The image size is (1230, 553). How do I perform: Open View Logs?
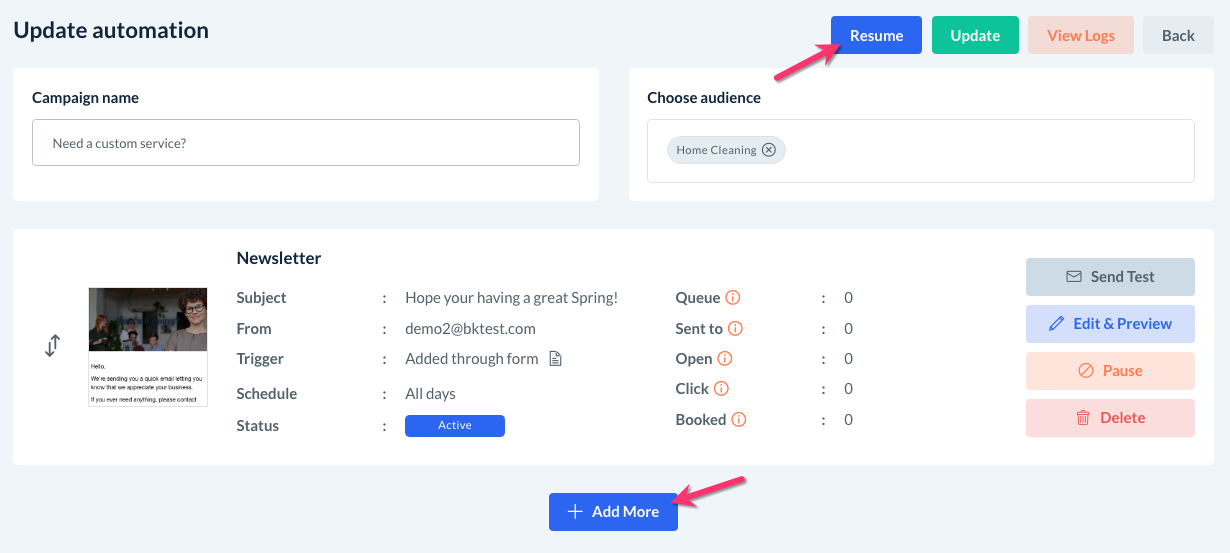[x=1080, y=35]
